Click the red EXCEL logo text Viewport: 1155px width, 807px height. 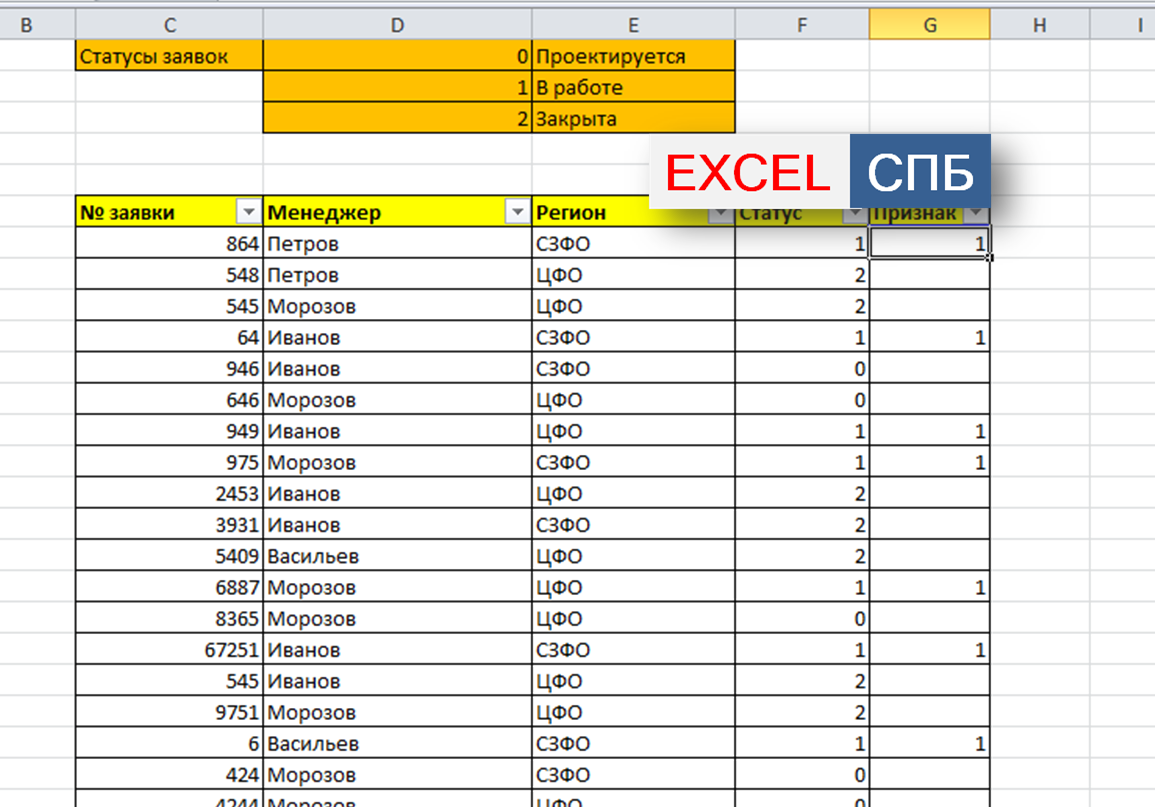tap(748, 174)
